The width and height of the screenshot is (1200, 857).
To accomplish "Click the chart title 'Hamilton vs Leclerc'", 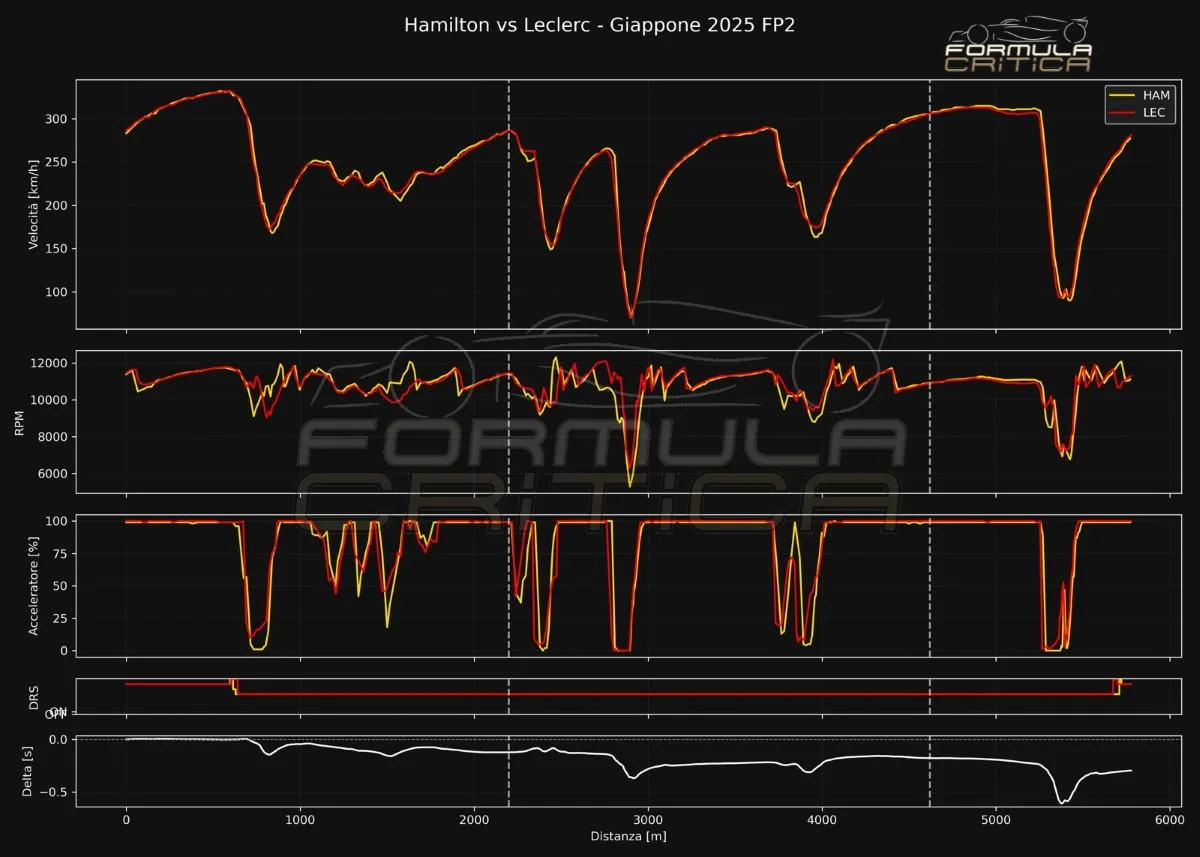I will [600, 25].
